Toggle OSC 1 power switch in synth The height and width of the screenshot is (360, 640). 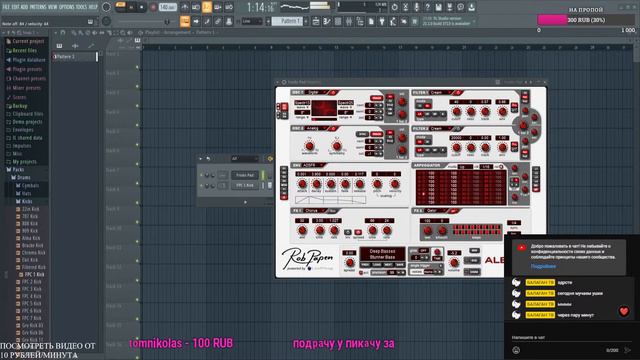point(333,93)
